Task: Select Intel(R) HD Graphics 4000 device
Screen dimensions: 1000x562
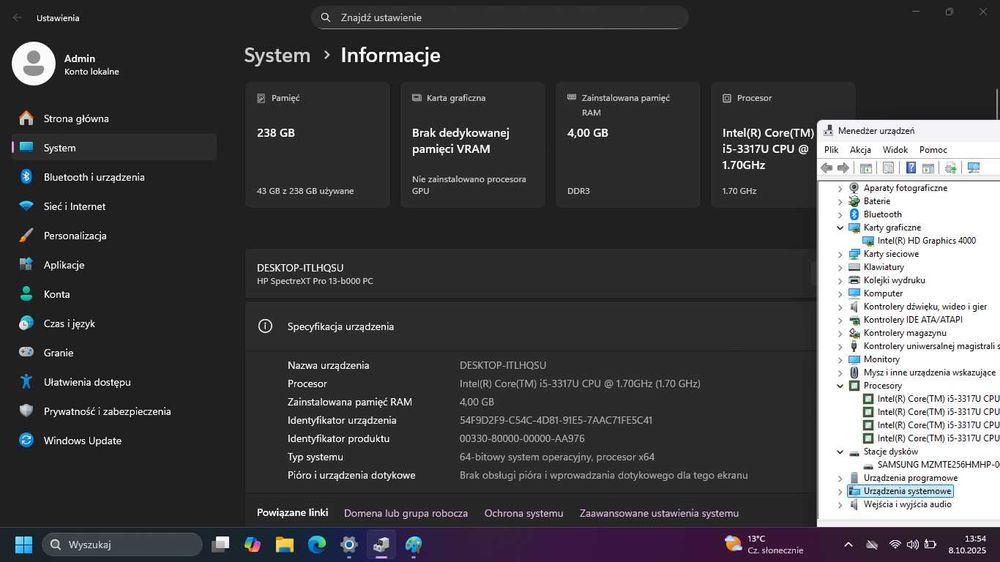Action: (926, 240)
